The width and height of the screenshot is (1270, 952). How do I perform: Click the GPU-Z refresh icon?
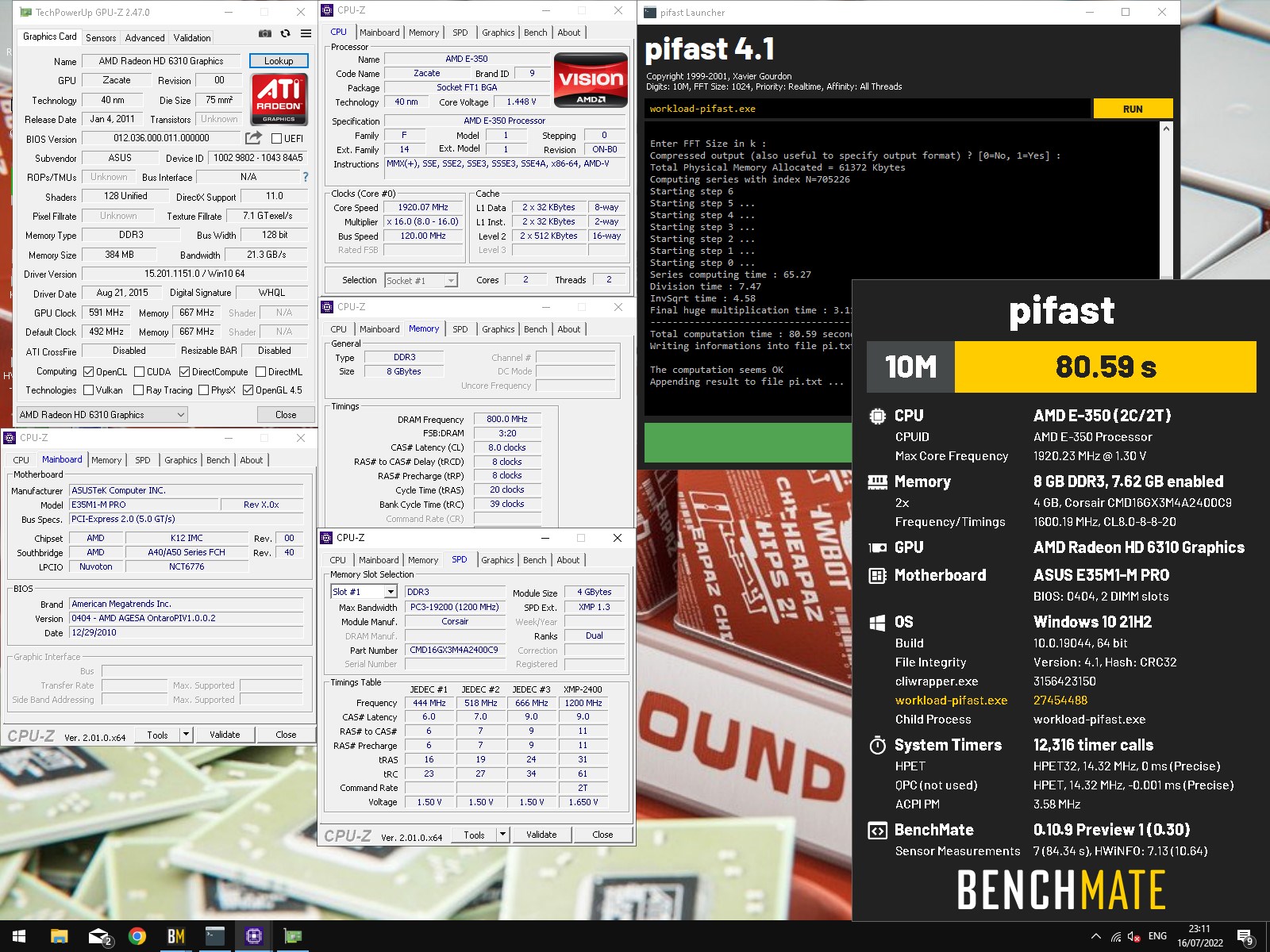pos(285,33)
